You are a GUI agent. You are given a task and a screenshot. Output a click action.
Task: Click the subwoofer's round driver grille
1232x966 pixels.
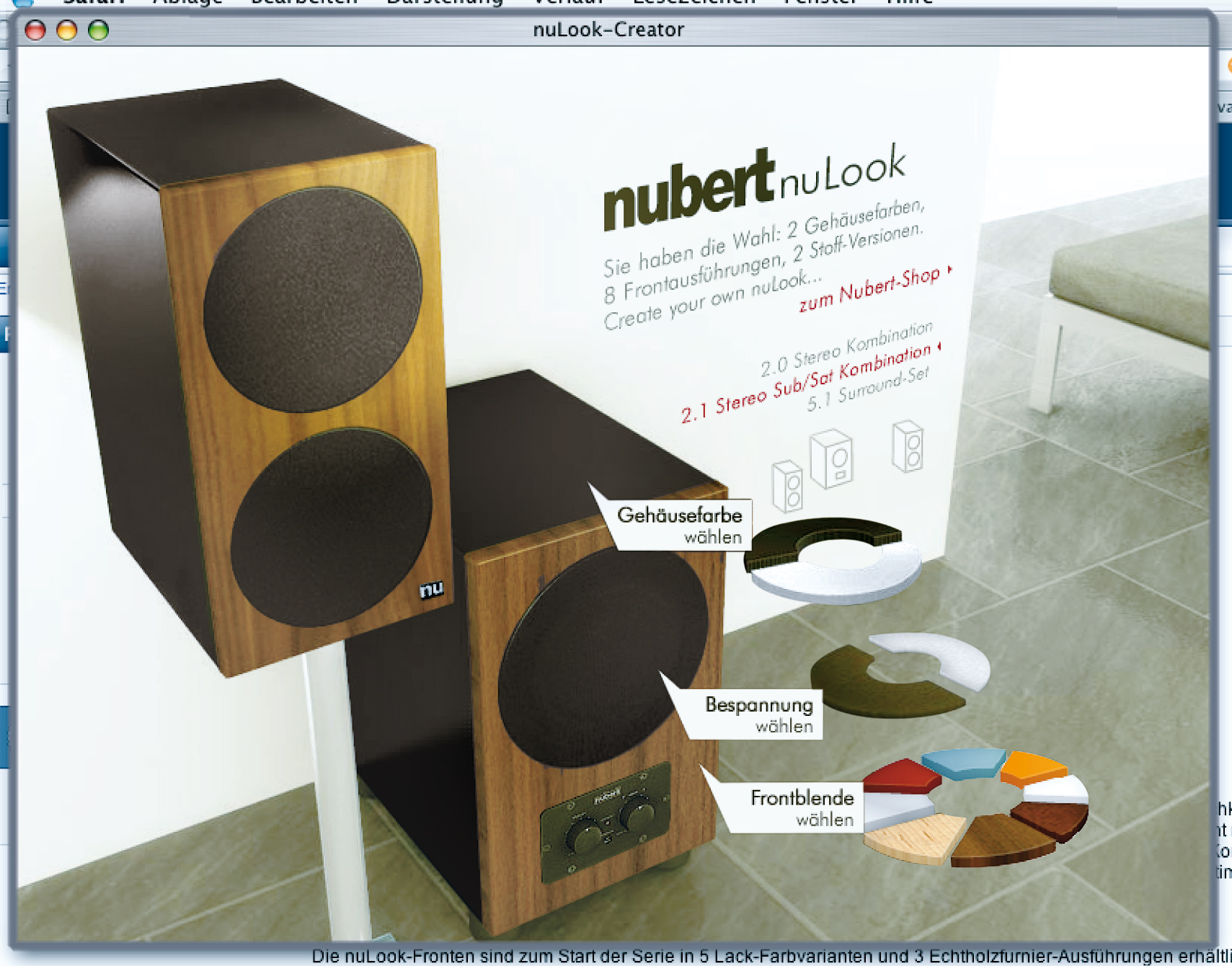tap(603, 657)
